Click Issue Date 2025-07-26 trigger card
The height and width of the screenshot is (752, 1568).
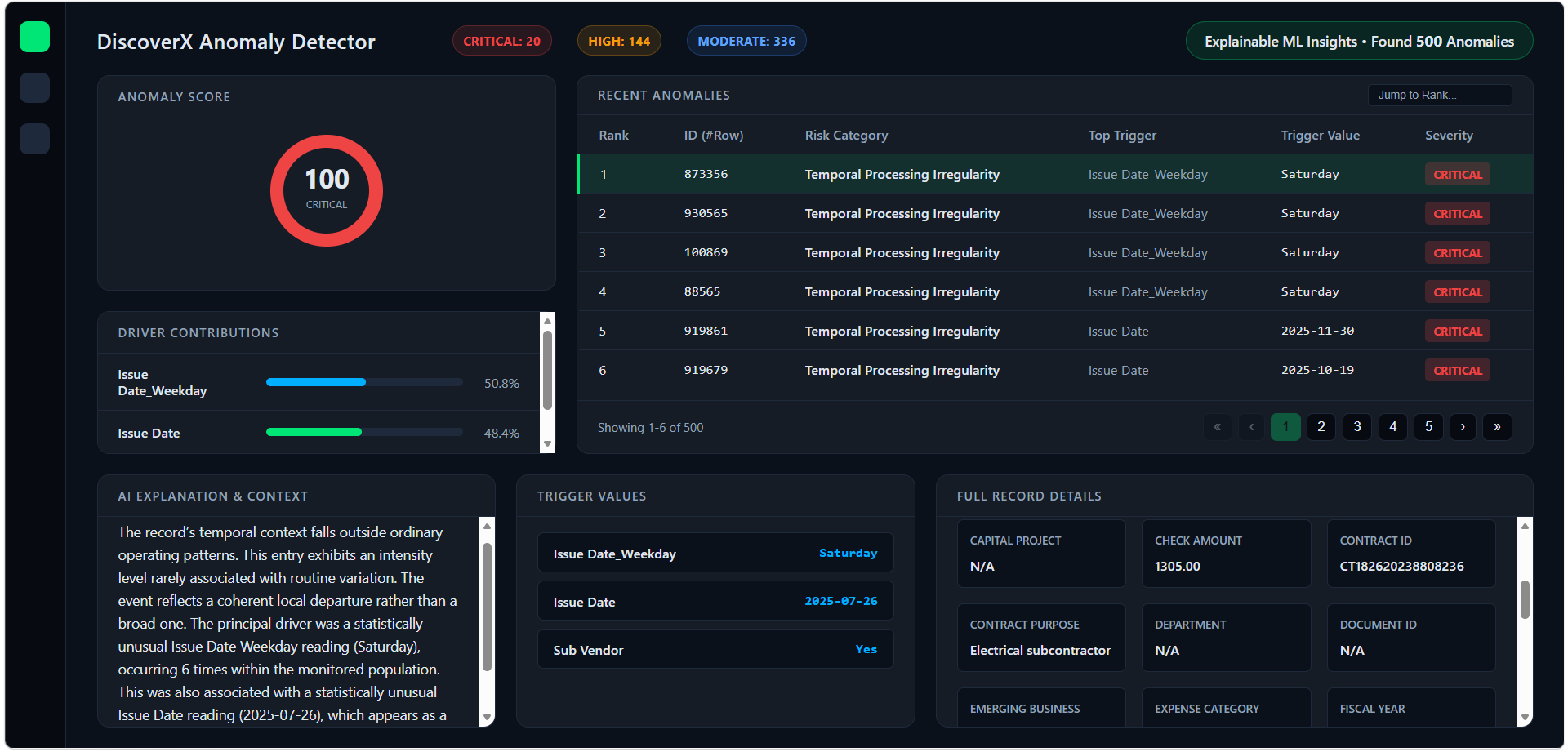pos(715,601)
